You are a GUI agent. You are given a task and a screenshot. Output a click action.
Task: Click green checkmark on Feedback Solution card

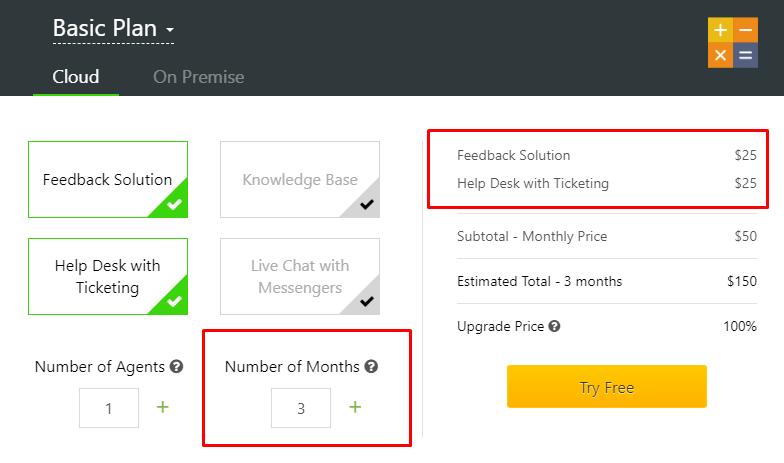(x=174, y=204)
